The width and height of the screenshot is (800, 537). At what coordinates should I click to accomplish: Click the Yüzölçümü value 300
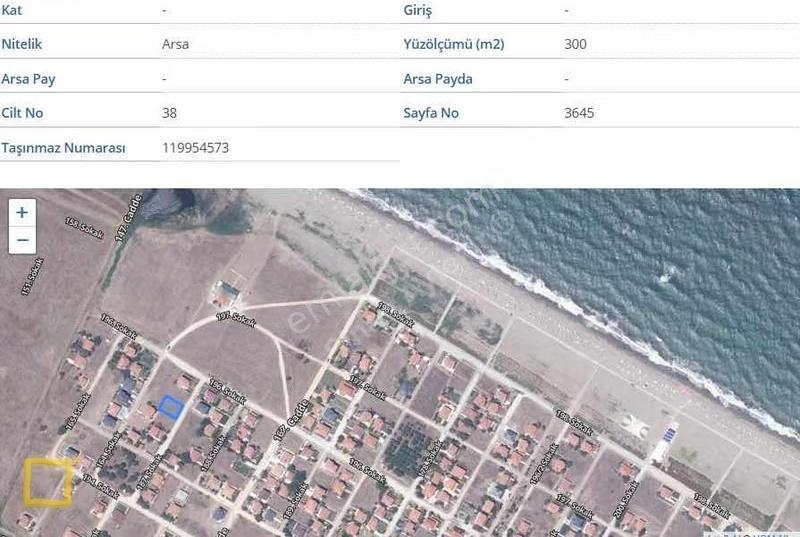point(576,44)
